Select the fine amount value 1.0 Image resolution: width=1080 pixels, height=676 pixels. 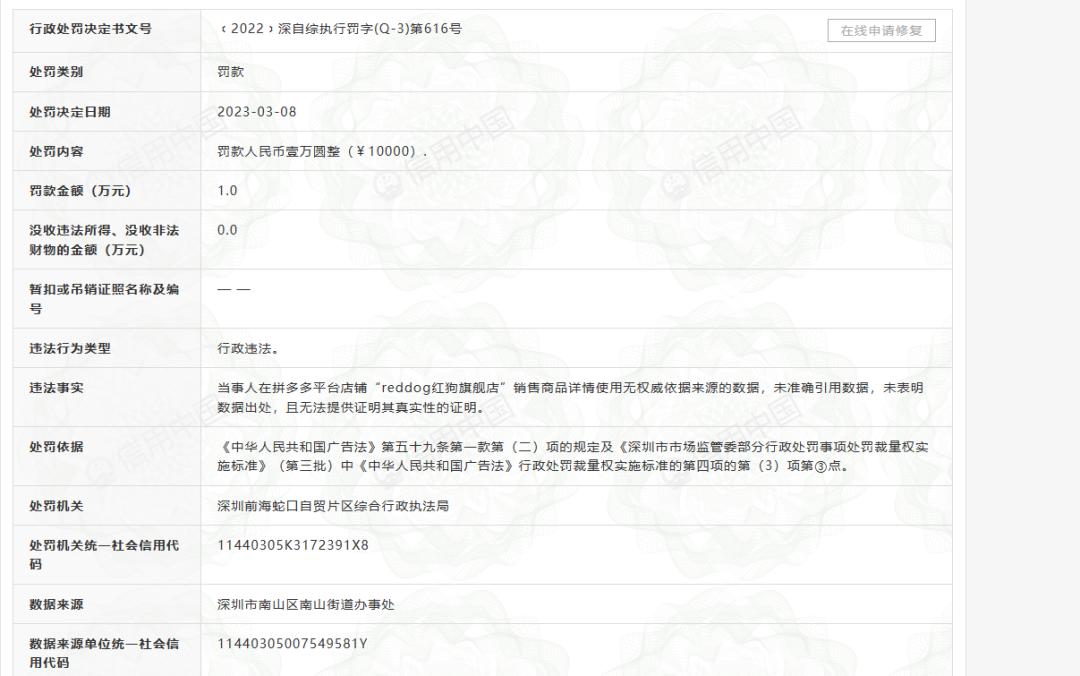[x=222, y=190]
